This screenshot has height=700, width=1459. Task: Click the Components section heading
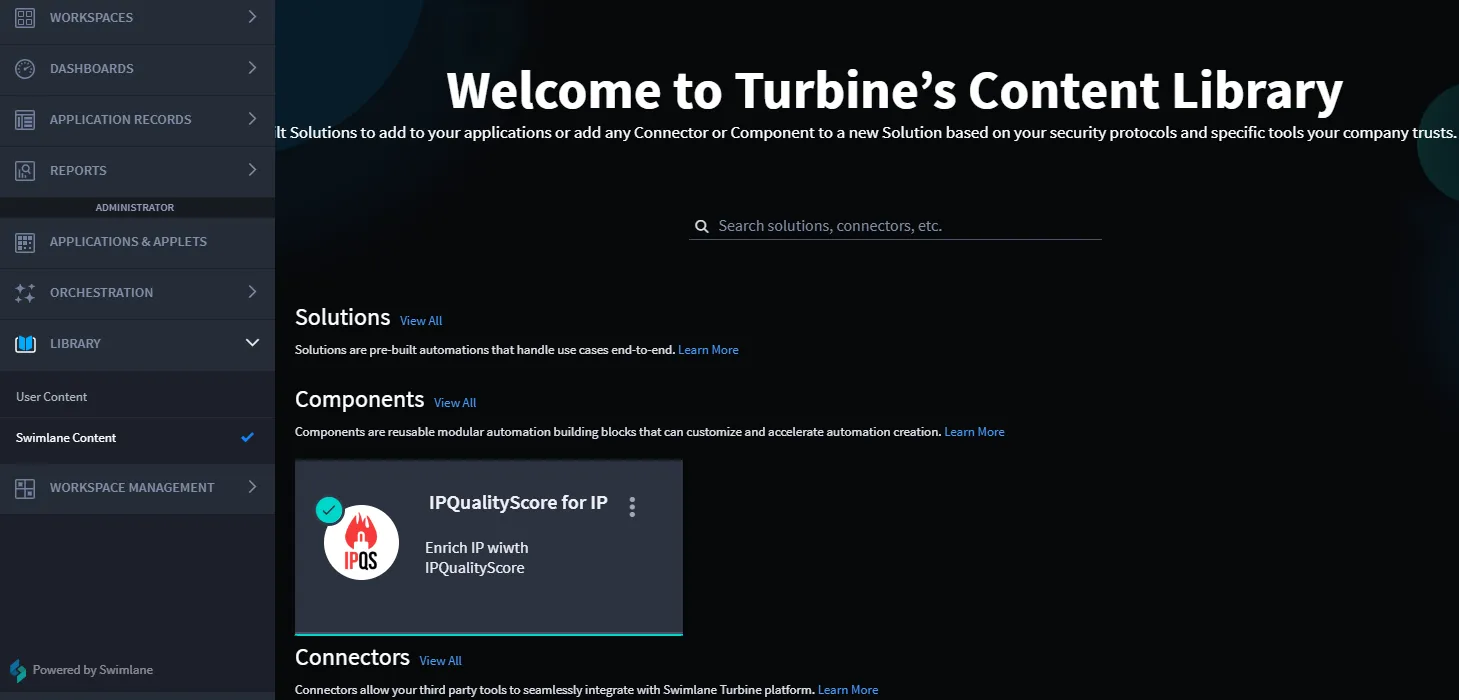pos(360,400)
